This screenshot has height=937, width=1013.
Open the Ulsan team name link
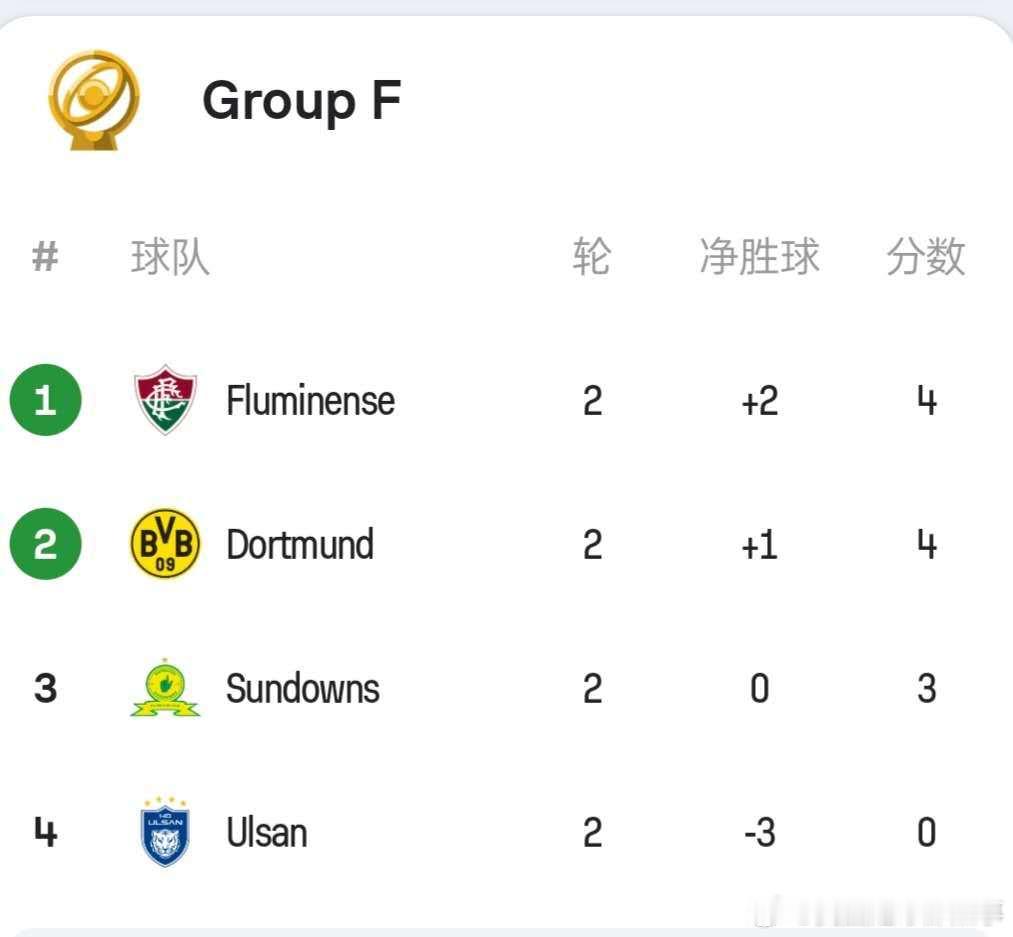267,832
